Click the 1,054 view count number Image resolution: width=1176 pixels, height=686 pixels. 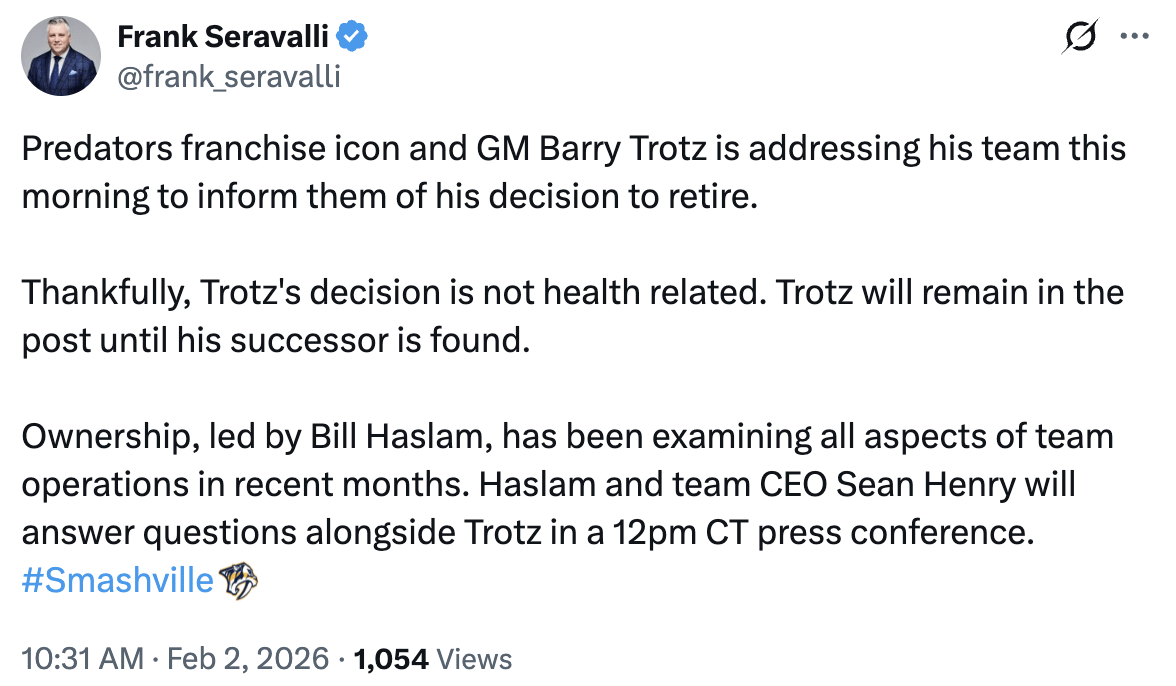point(391,659)
